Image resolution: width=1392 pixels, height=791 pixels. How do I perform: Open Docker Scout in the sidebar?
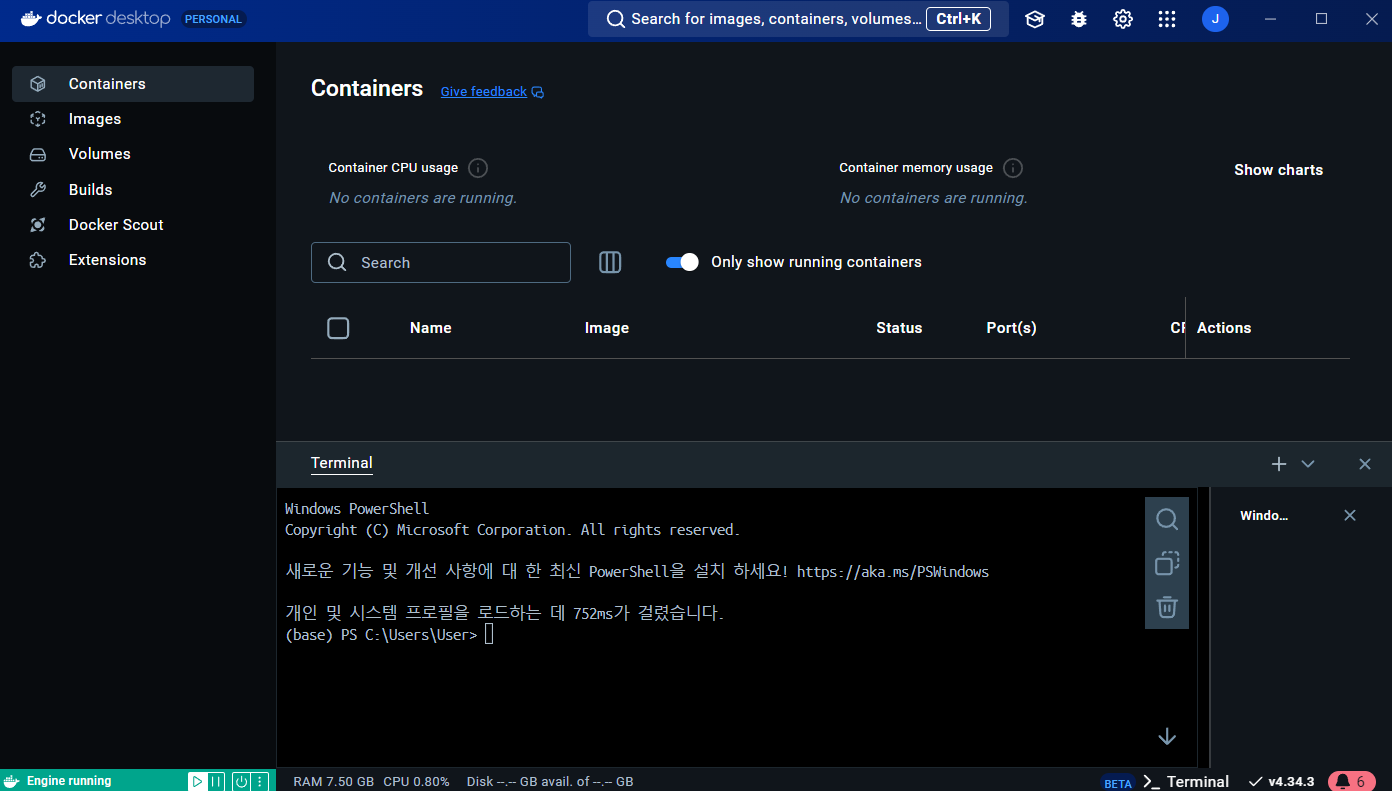[133, 225]
